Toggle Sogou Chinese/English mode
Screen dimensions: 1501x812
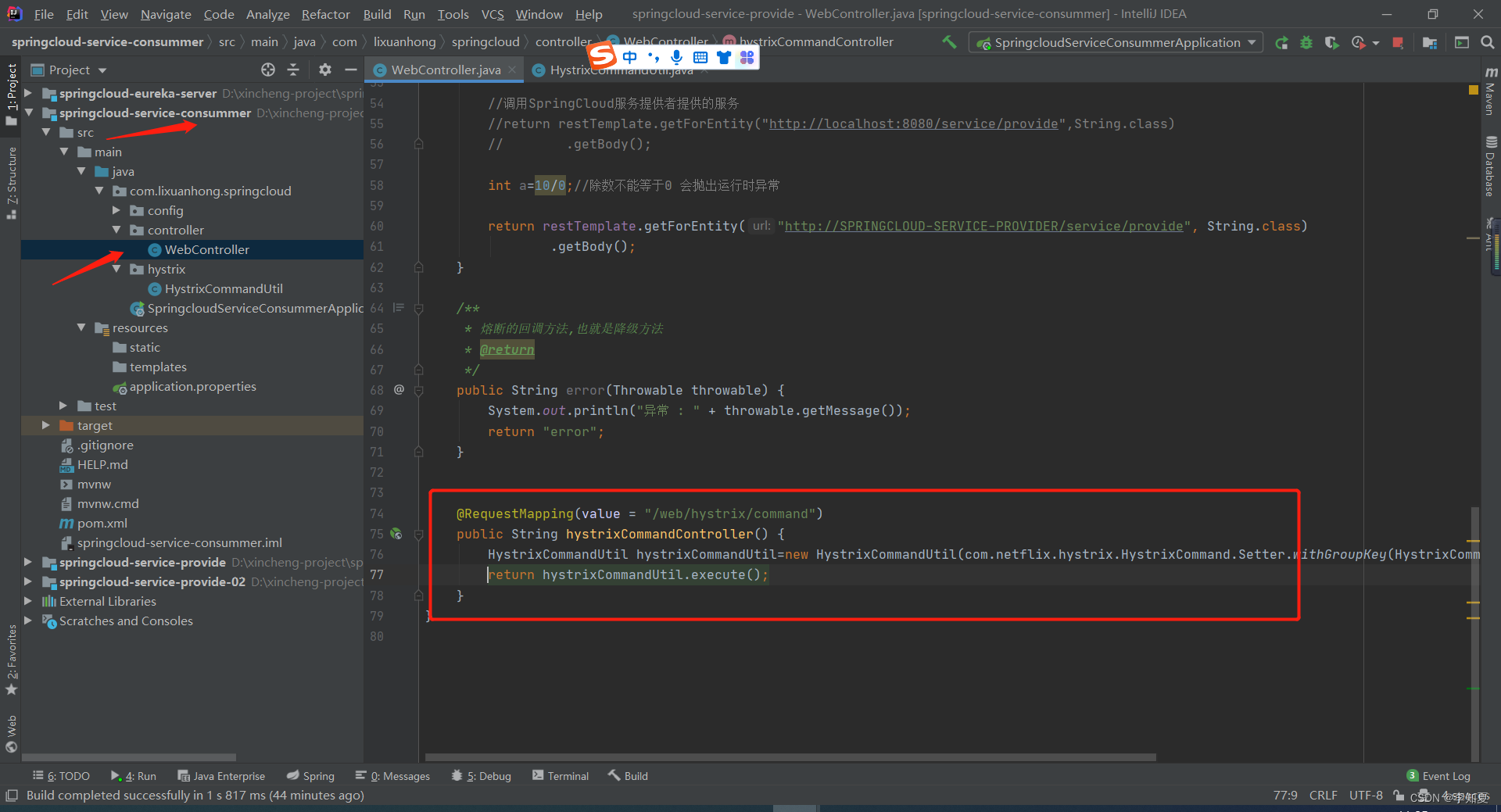tap(629, 57)
